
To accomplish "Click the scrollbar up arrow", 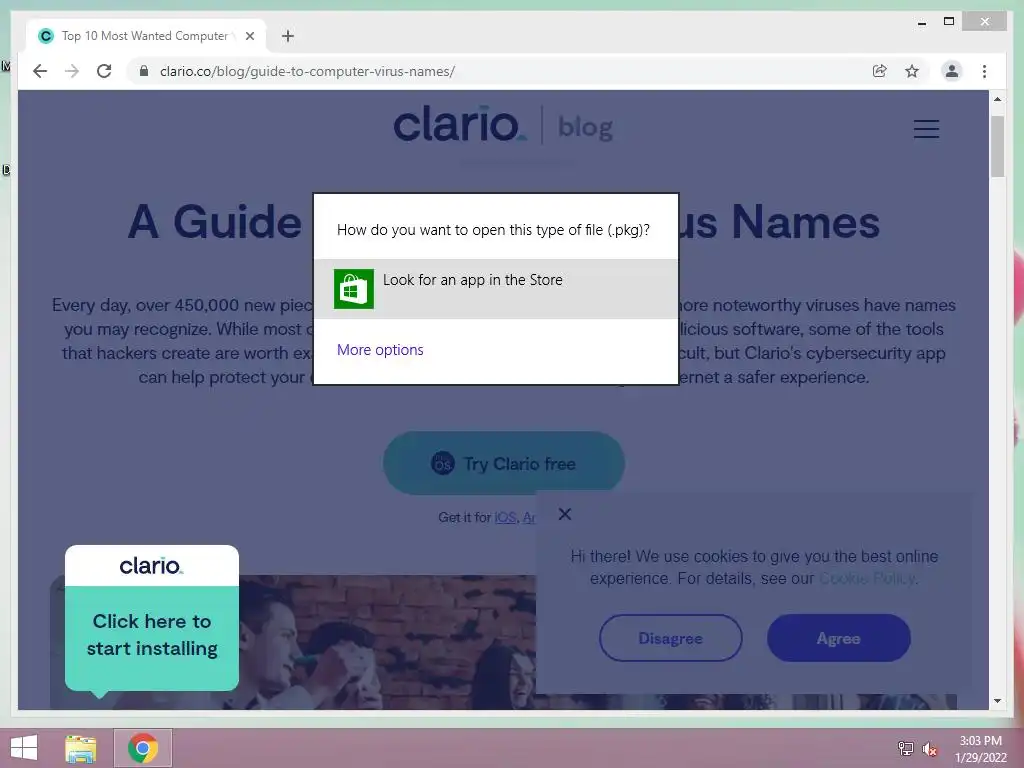I will coord(997,99).
